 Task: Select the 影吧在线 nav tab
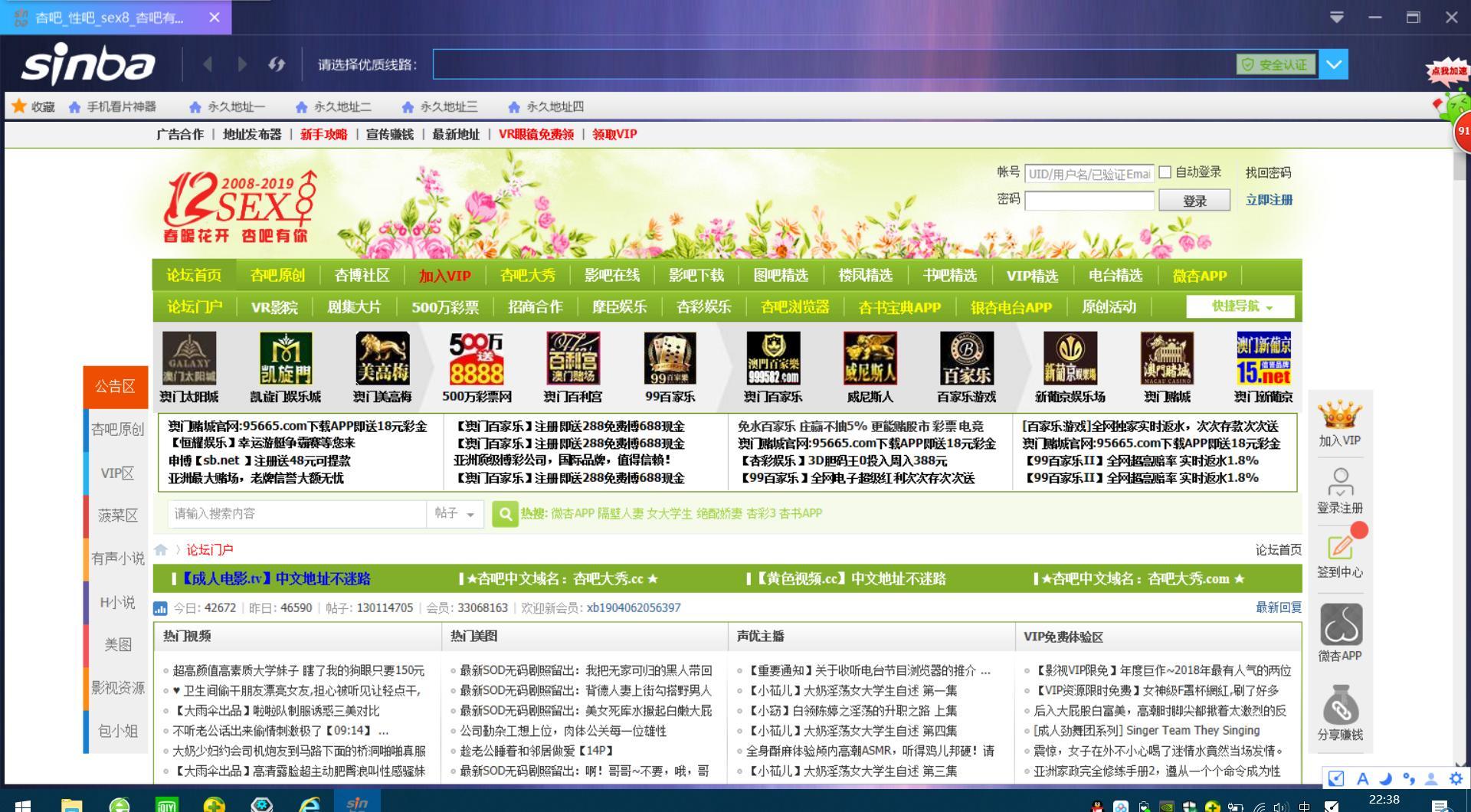click(x=611, y=275)
